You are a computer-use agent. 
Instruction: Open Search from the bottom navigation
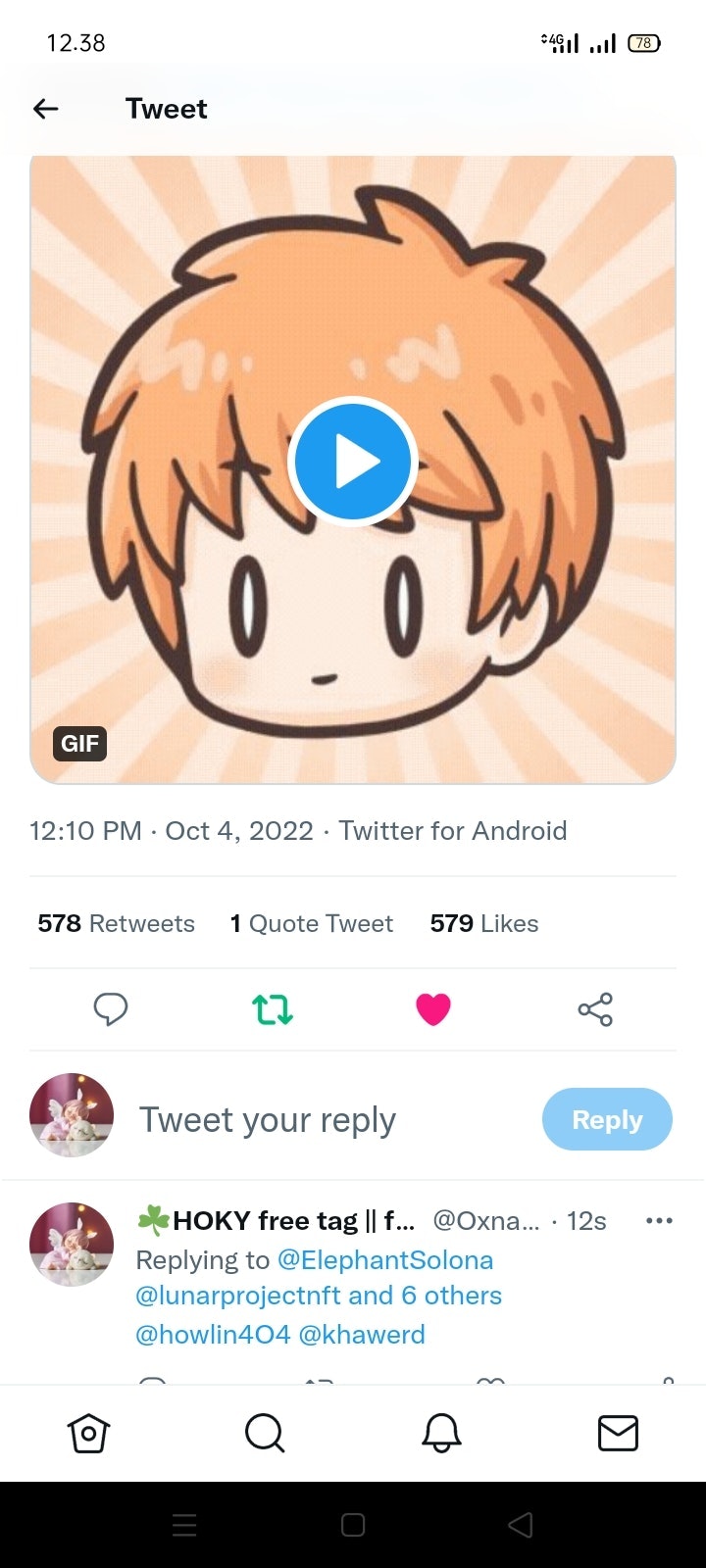point(265,1433)
